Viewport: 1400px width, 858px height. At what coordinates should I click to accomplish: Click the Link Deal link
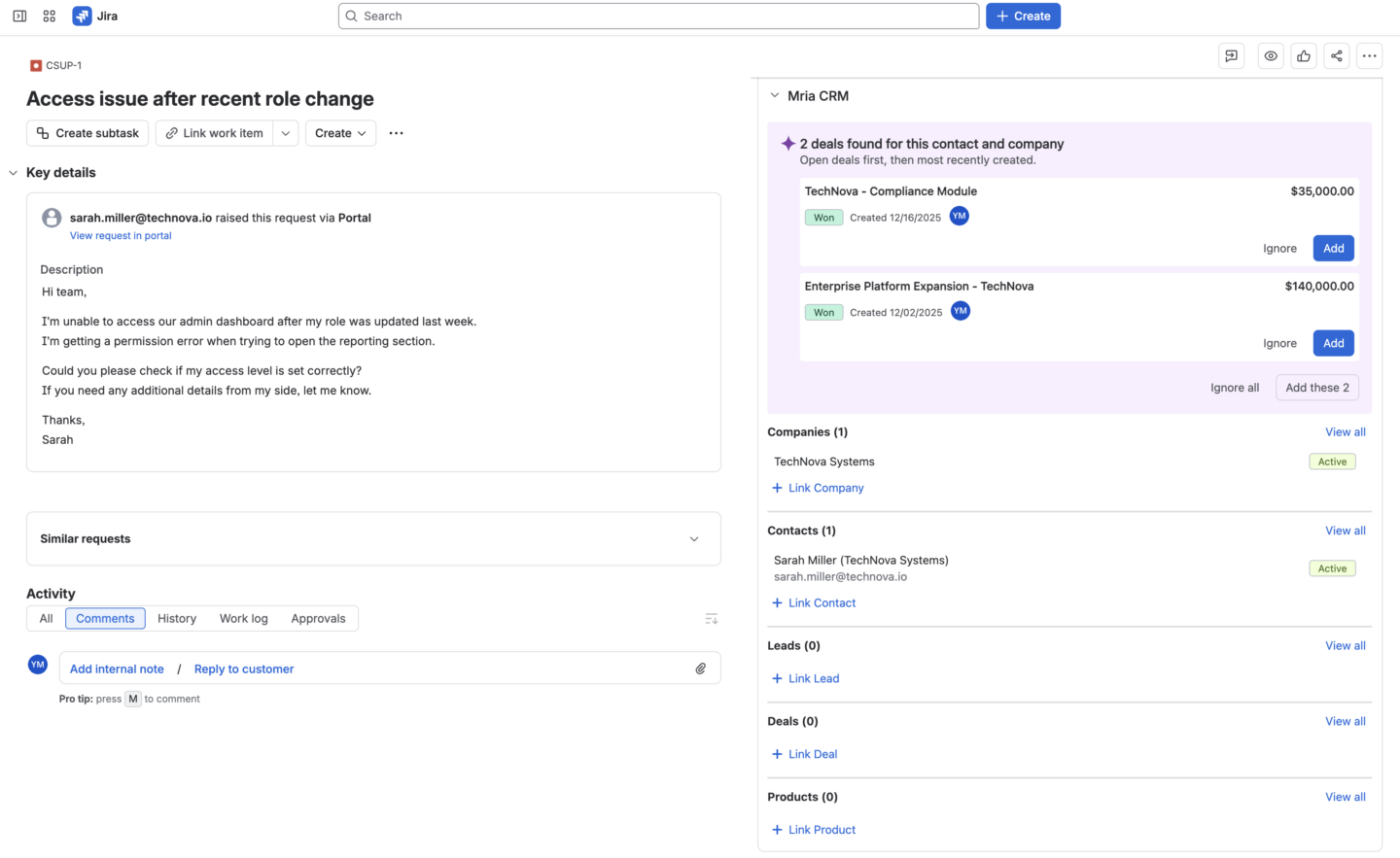(804, 755)
